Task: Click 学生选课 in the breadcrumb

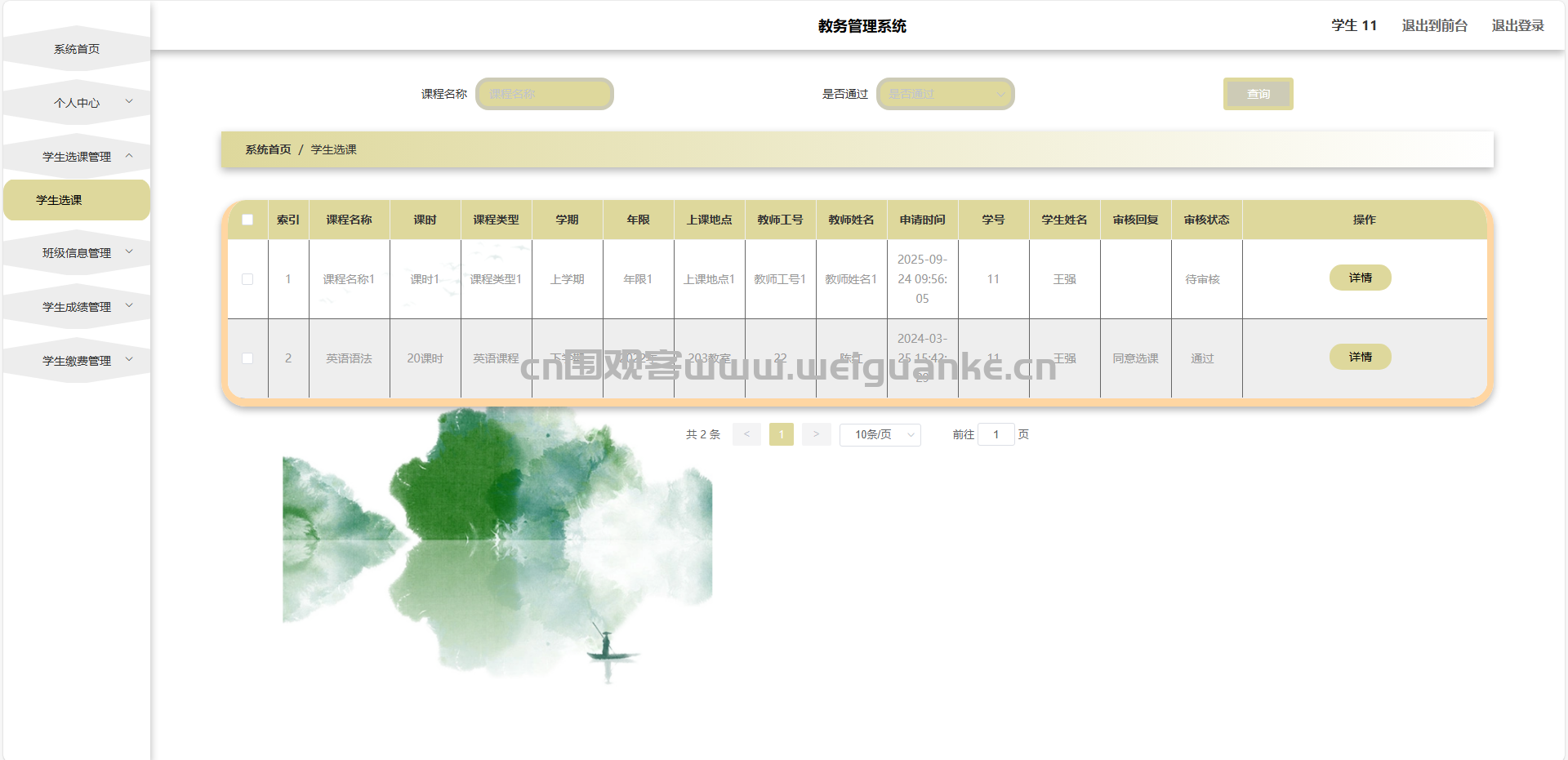Action: pyautogui.click(x=333, y=149)
